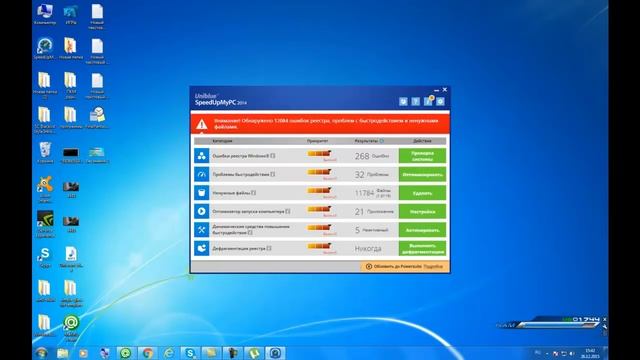Show info for Проблемы быстродействия
Viewport: 640px width, 360px height.
[x=273, y=174]
